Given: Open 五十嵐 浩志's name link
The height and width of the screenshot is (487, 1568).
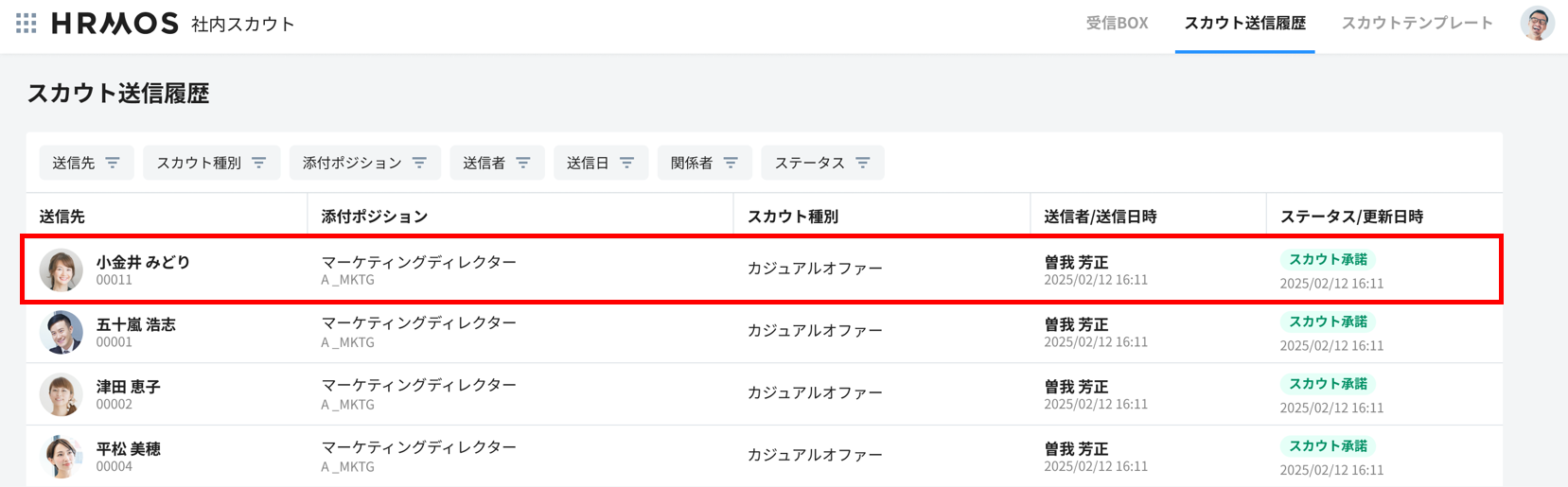Looking at the screenshot, I should pos(136,324).
